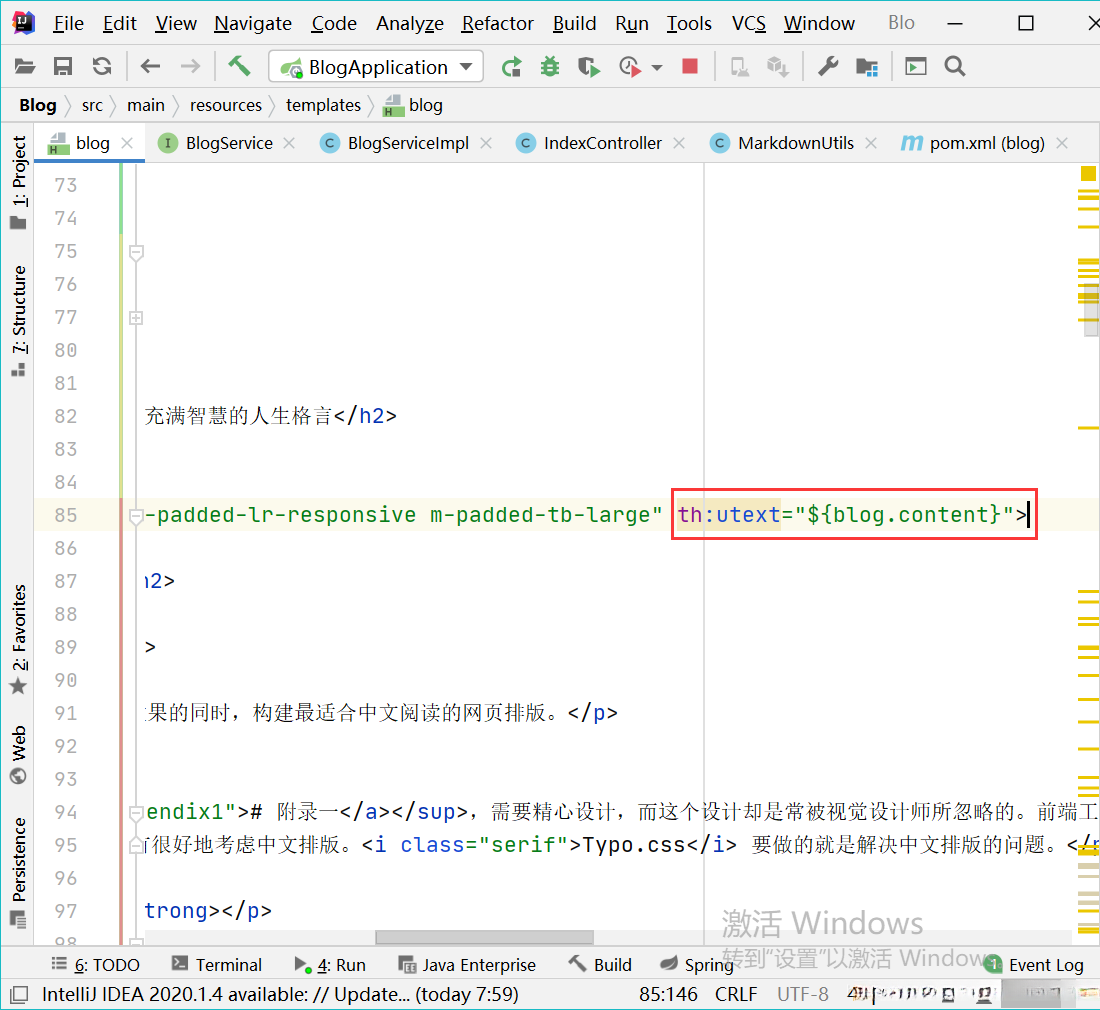Change the UTF-8 file encoding

click(x=803, y=995)
